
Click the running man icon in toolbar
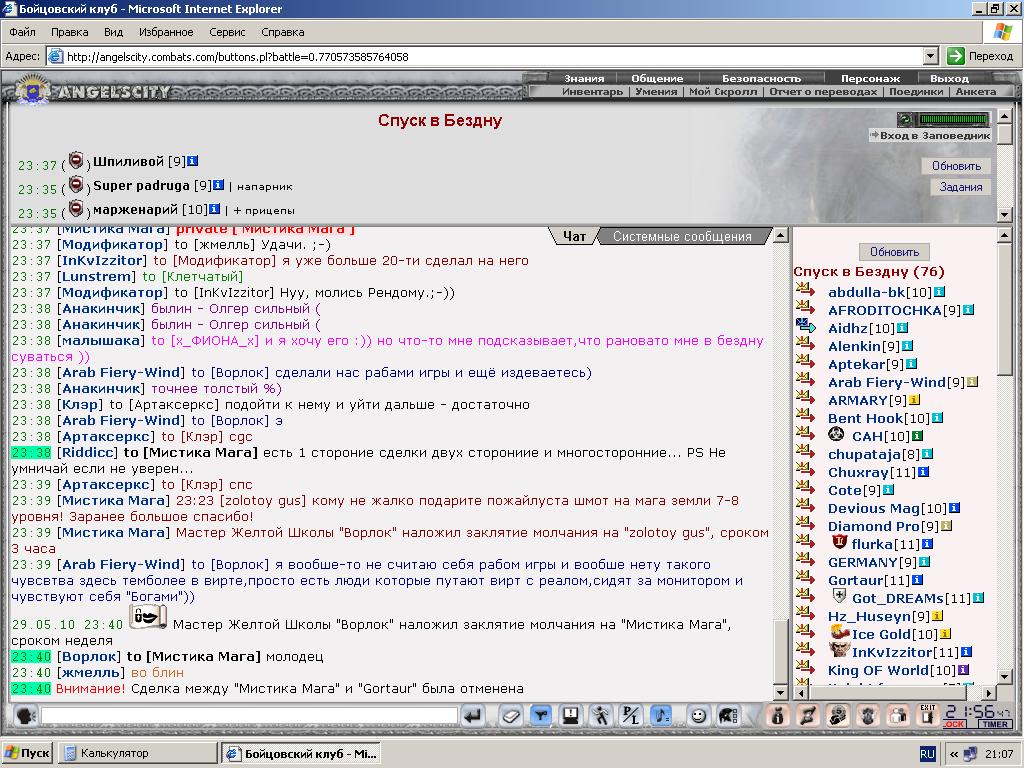pos(601,716)
